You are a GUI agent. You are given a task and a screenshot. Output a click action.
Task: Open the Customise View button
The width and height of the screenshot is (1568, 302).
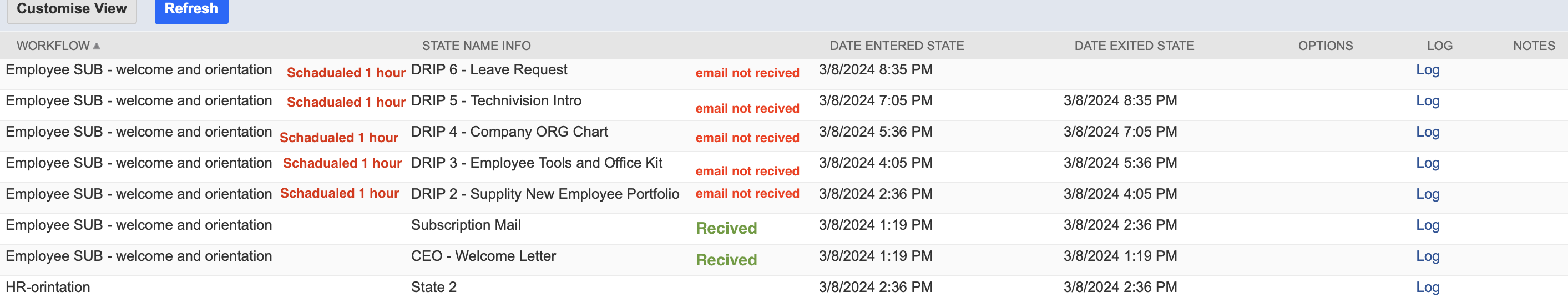[72, 10]
